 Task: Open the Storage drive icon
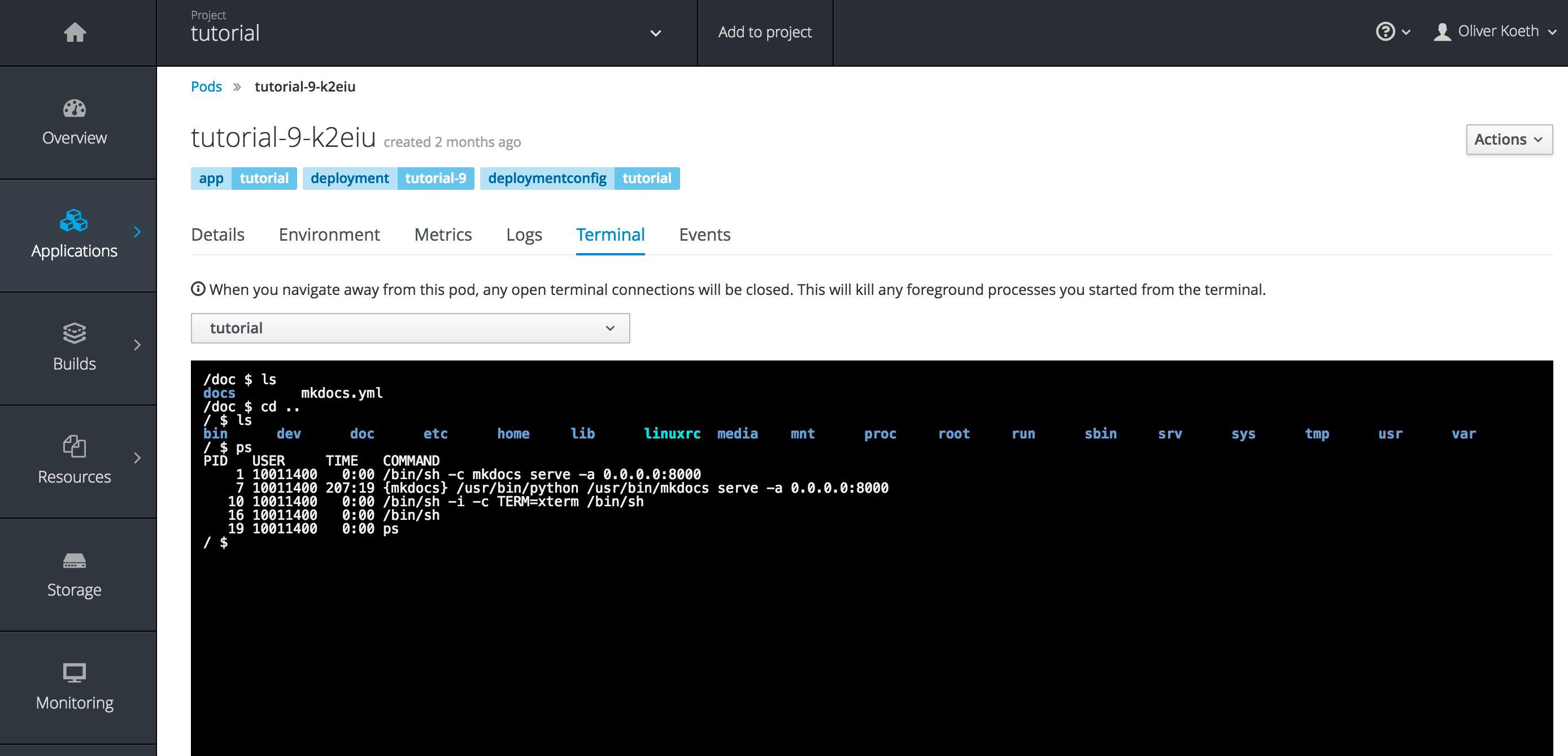pyautogui.click(x=74, y=560)
